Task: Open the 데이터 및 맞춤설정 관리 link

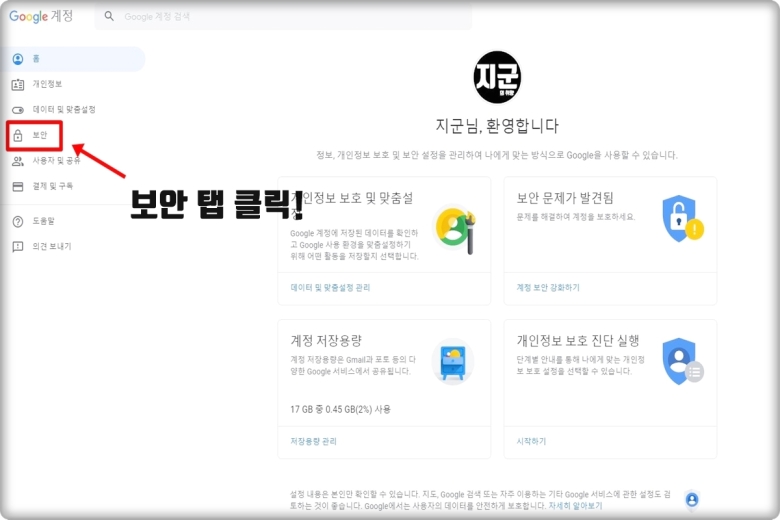Action: click(x=330, y=288)
